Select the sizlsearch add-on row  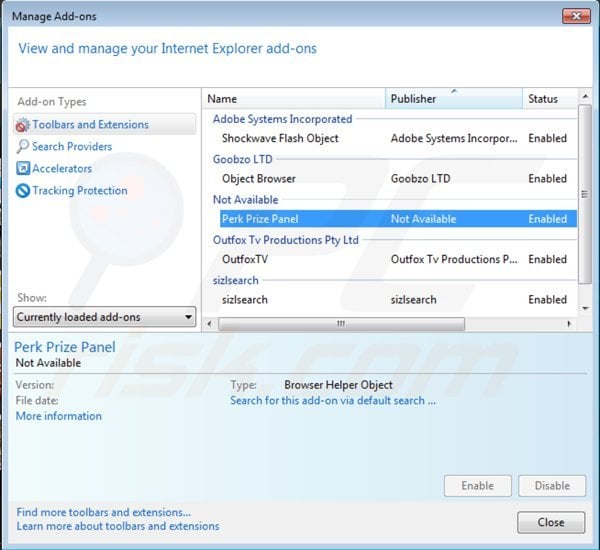398,299
